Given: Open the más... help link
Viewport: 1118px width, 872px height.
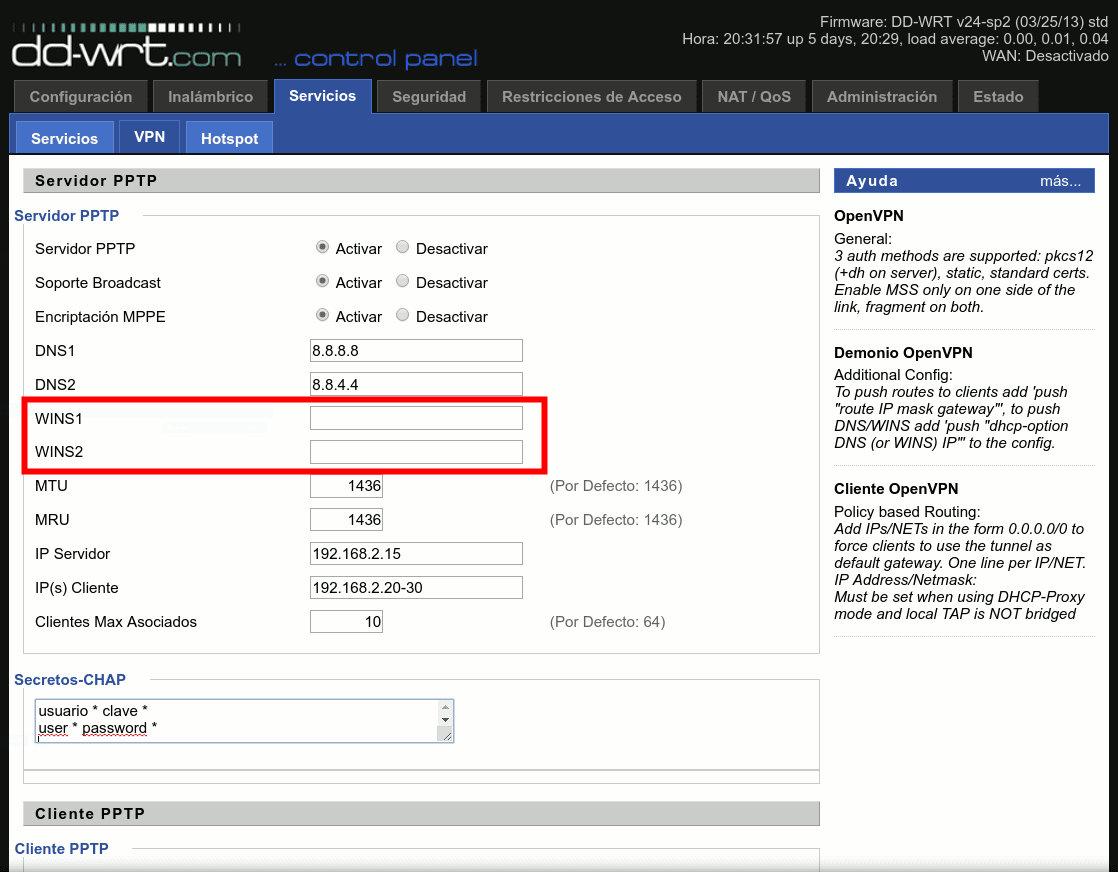Looking at the screenshot, I should click(1060, 181).
